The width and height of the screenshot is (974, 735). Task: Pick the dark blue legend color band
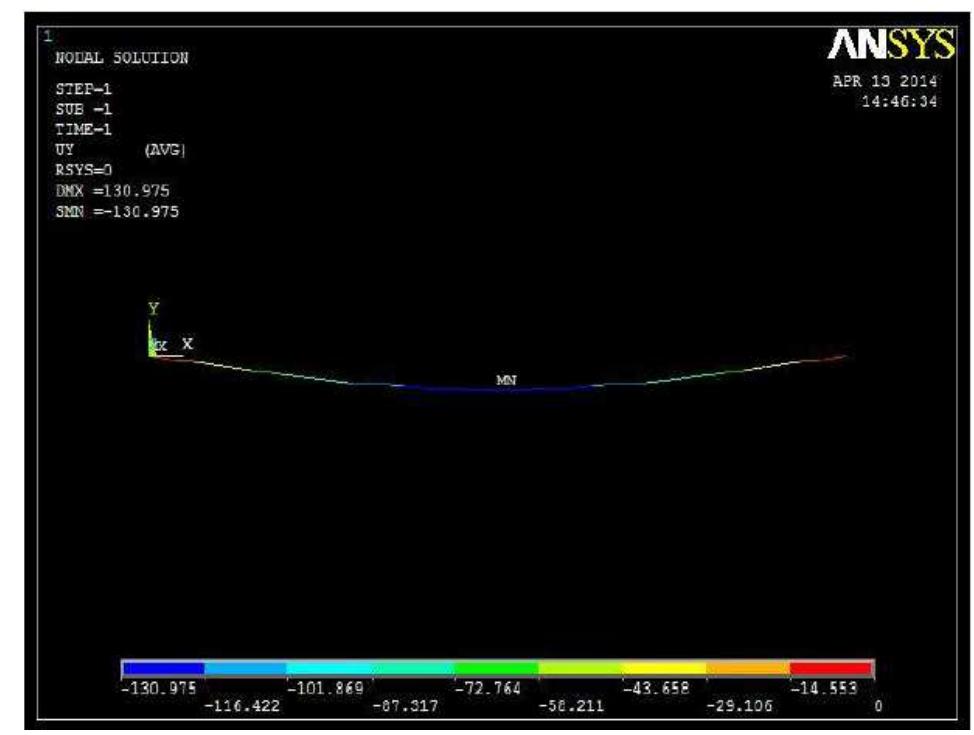163,669
